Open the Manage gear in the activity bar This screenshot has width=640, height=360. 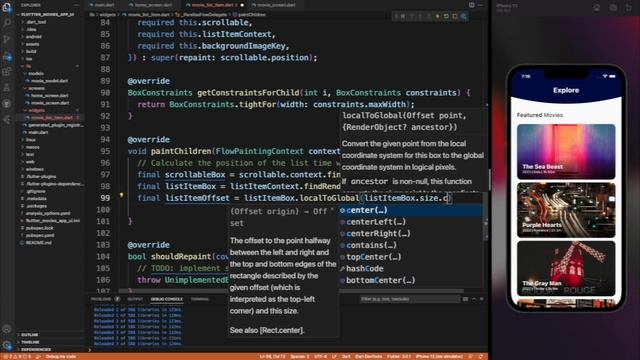point(7,345)
